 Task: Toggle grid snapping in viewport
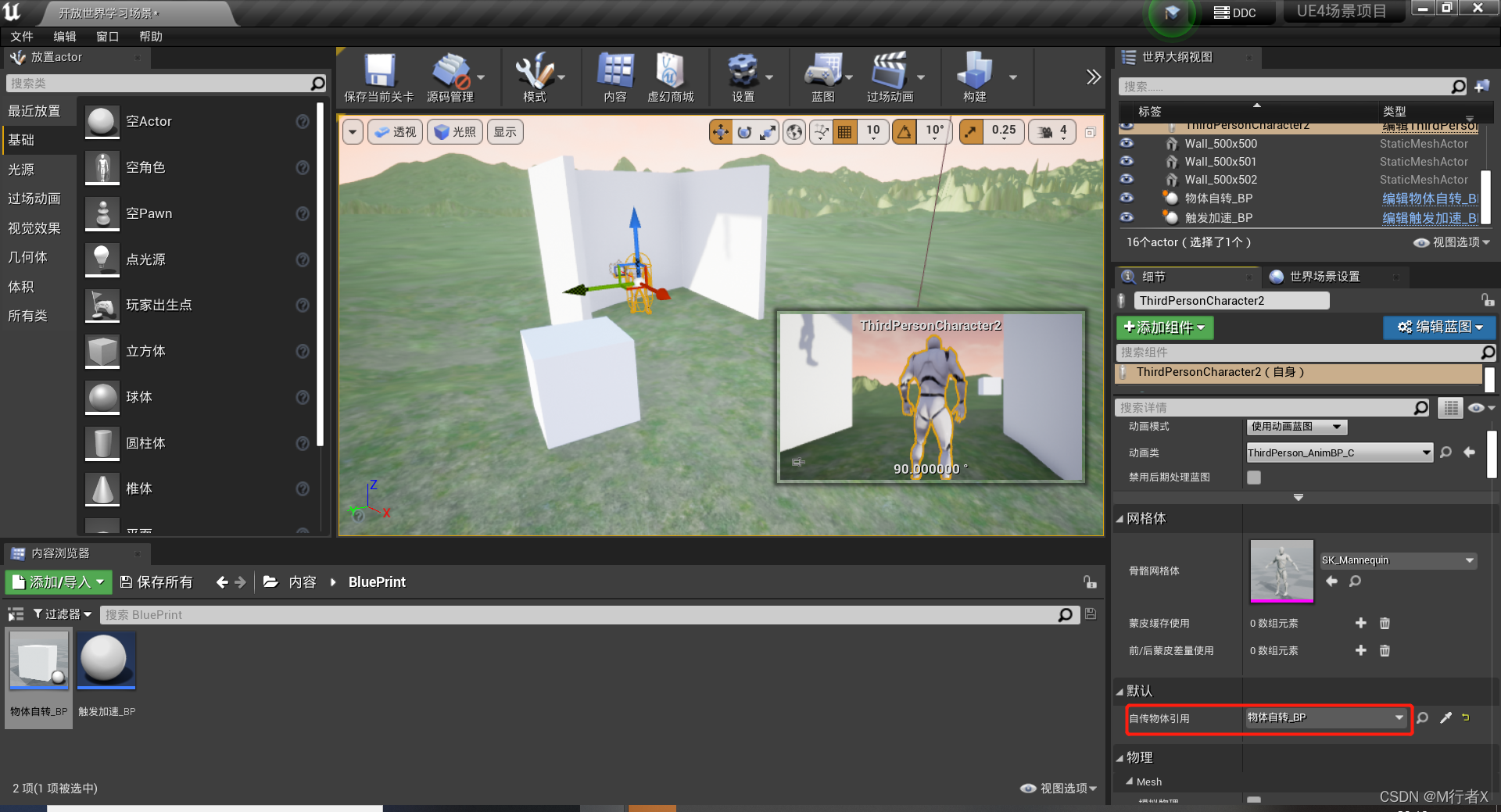click(x=845, y=132)
